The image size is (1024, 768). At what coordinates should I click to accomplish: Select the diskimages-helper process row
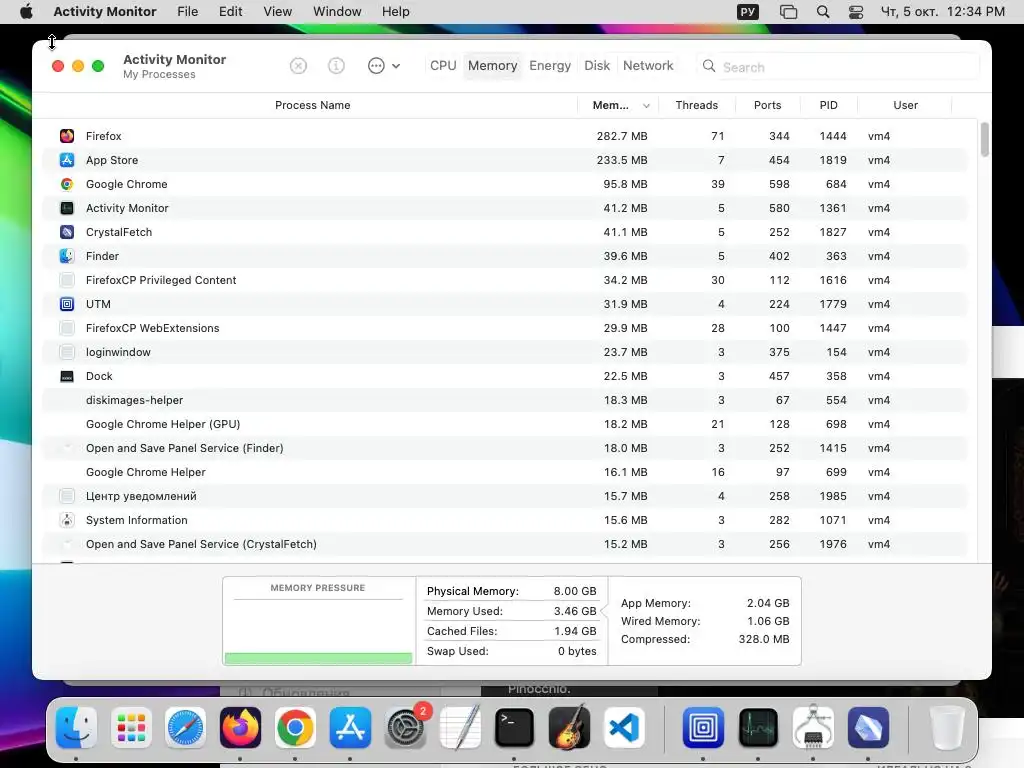(x=505, y=400)
